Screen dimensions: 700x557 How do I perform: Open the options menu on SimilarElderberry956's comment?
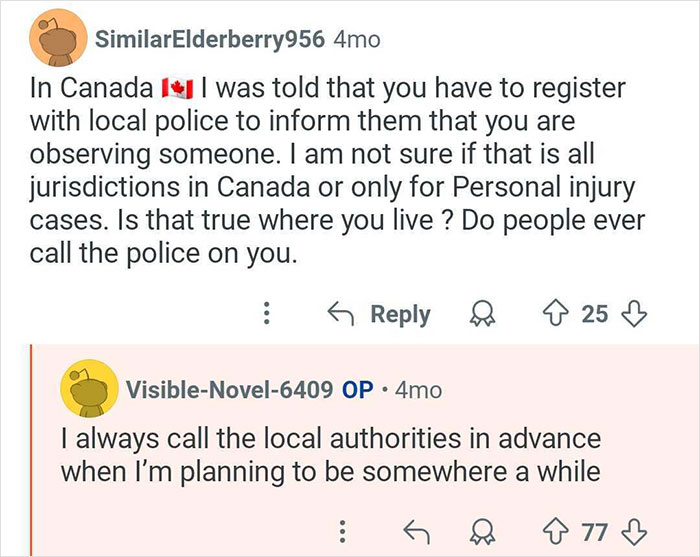266,314
